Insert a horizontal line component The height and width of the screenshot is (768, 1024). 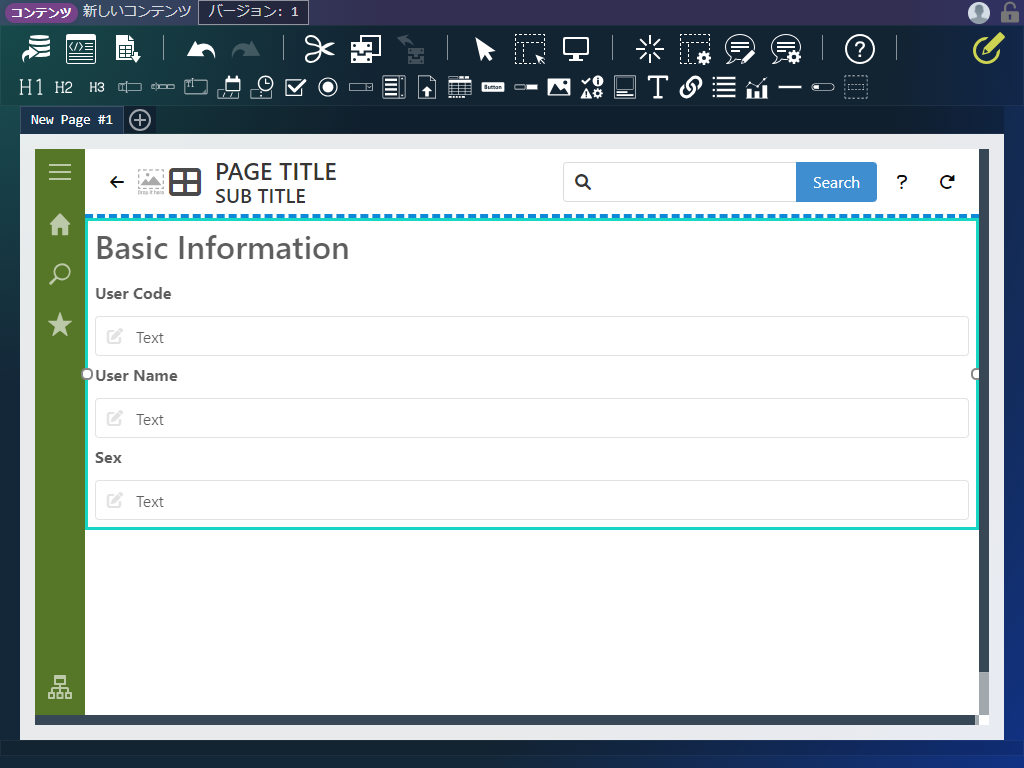tap(790, 87)
